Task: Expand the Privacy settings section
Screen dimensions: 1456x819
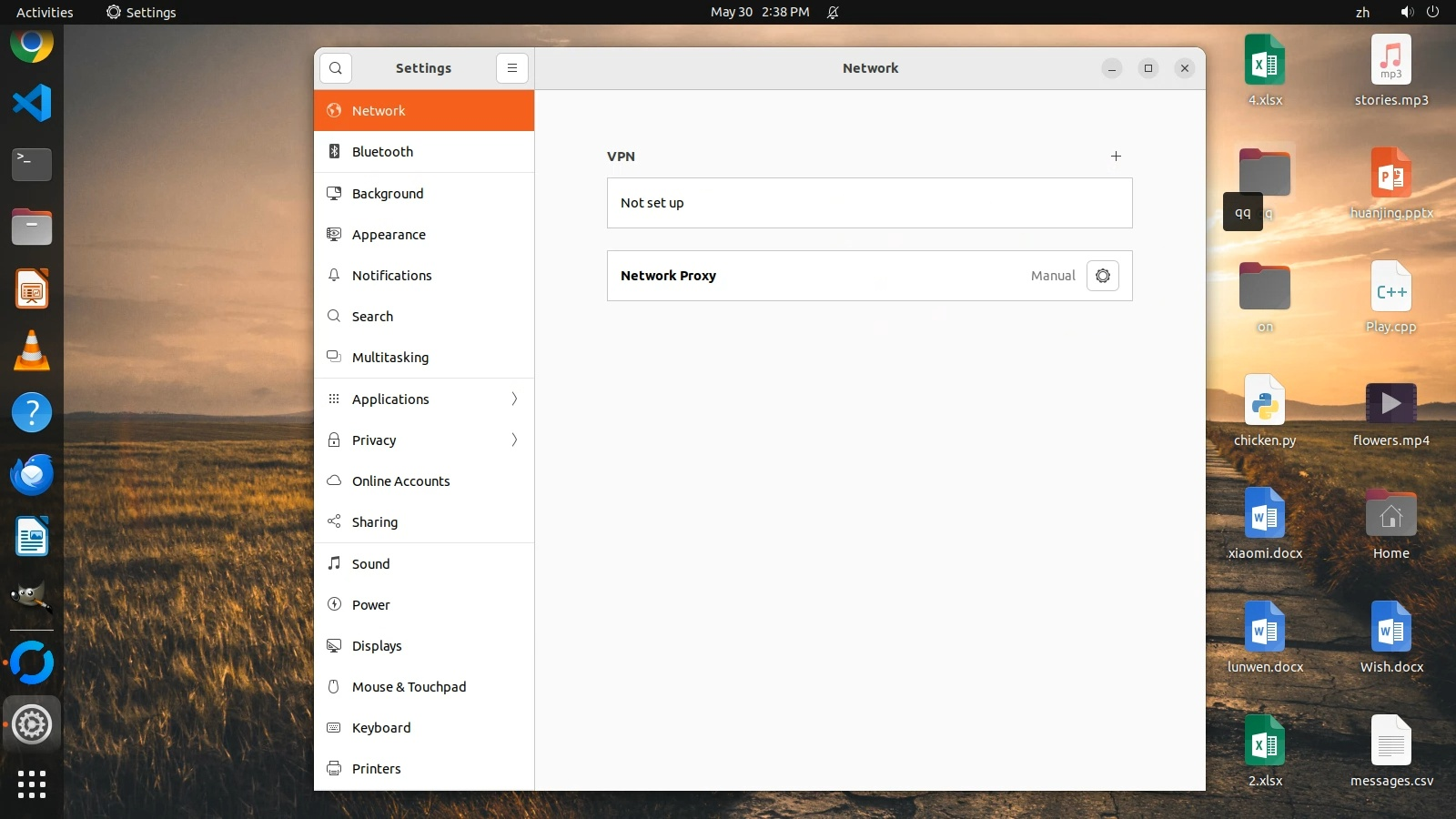Action: [424, 440]
